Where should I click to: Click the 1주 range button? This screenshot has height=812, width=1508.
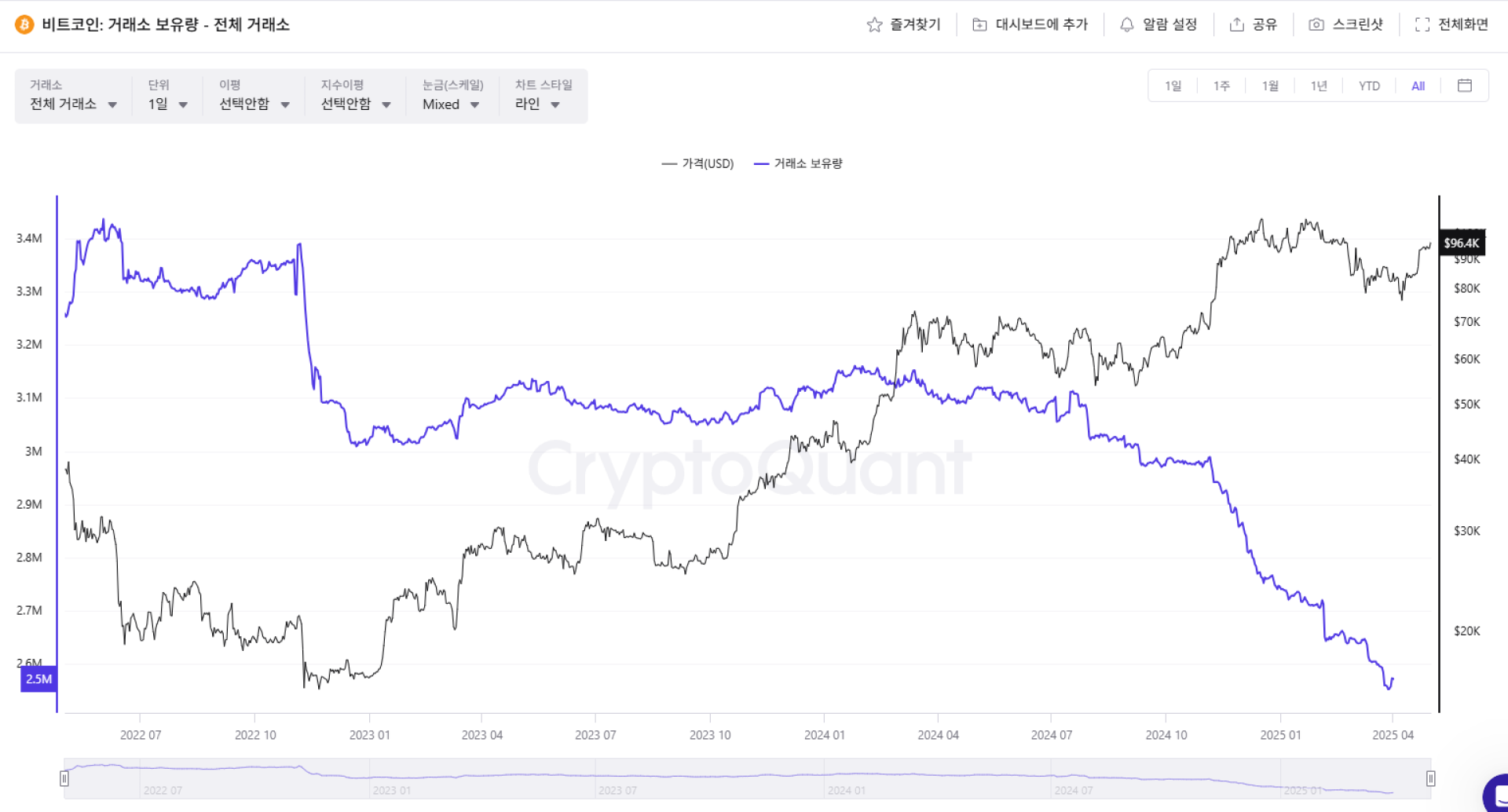click(x=1221, y=86)
